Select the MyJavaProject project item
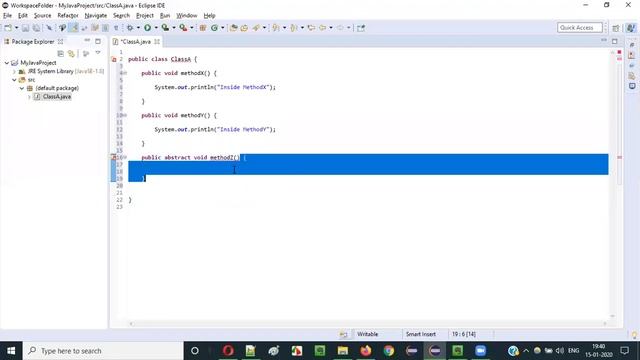Viewport: 640px width, 360px height. coord(38,63)
